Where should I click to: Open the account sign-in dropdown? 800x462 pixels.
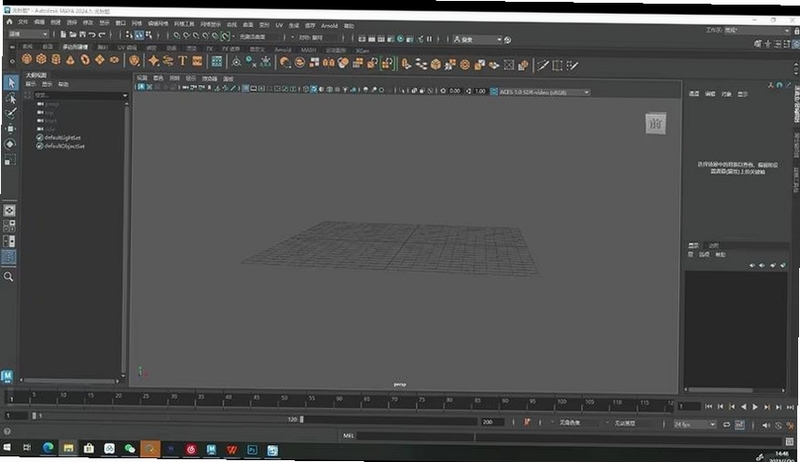pyautogui.click(x=478, y=39)
